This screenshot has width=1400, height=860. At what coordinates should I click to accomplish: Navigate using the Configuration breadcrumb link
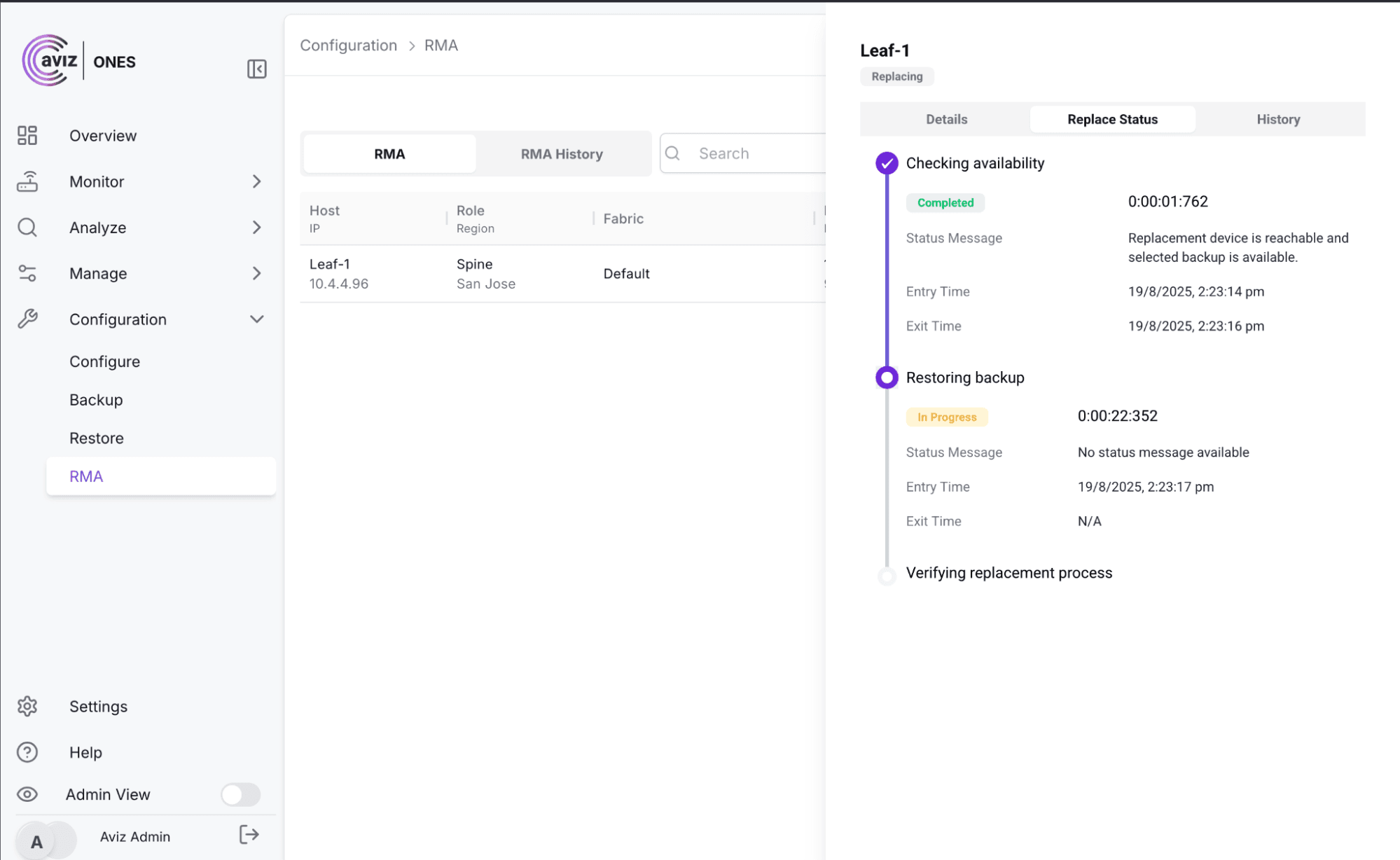348,45
